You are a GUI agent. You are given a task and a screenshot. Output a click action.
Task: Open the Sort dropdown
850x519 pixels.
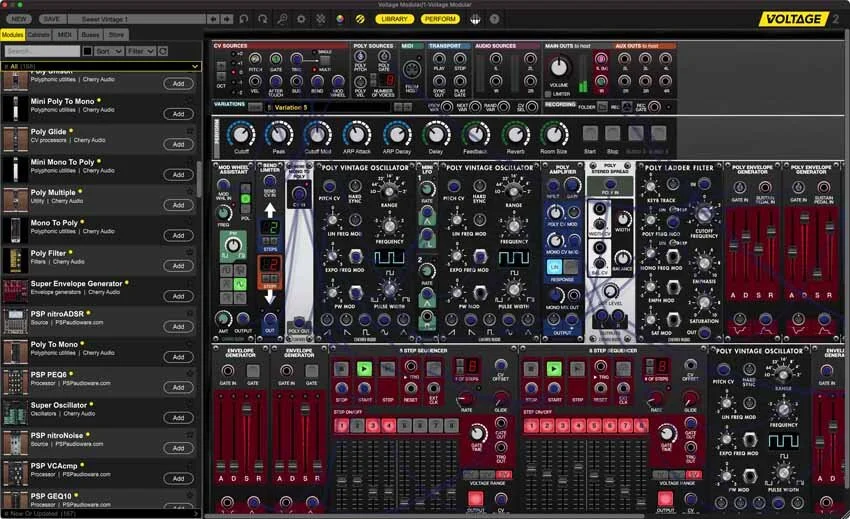[109, 51]
